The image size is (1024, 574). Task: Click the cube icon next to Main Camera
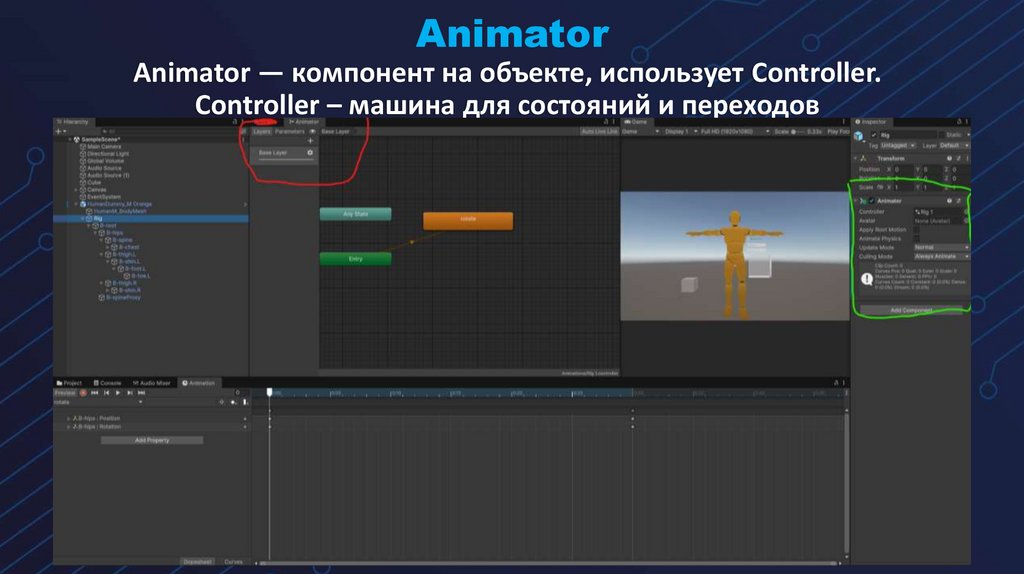(x=83, y=147)
